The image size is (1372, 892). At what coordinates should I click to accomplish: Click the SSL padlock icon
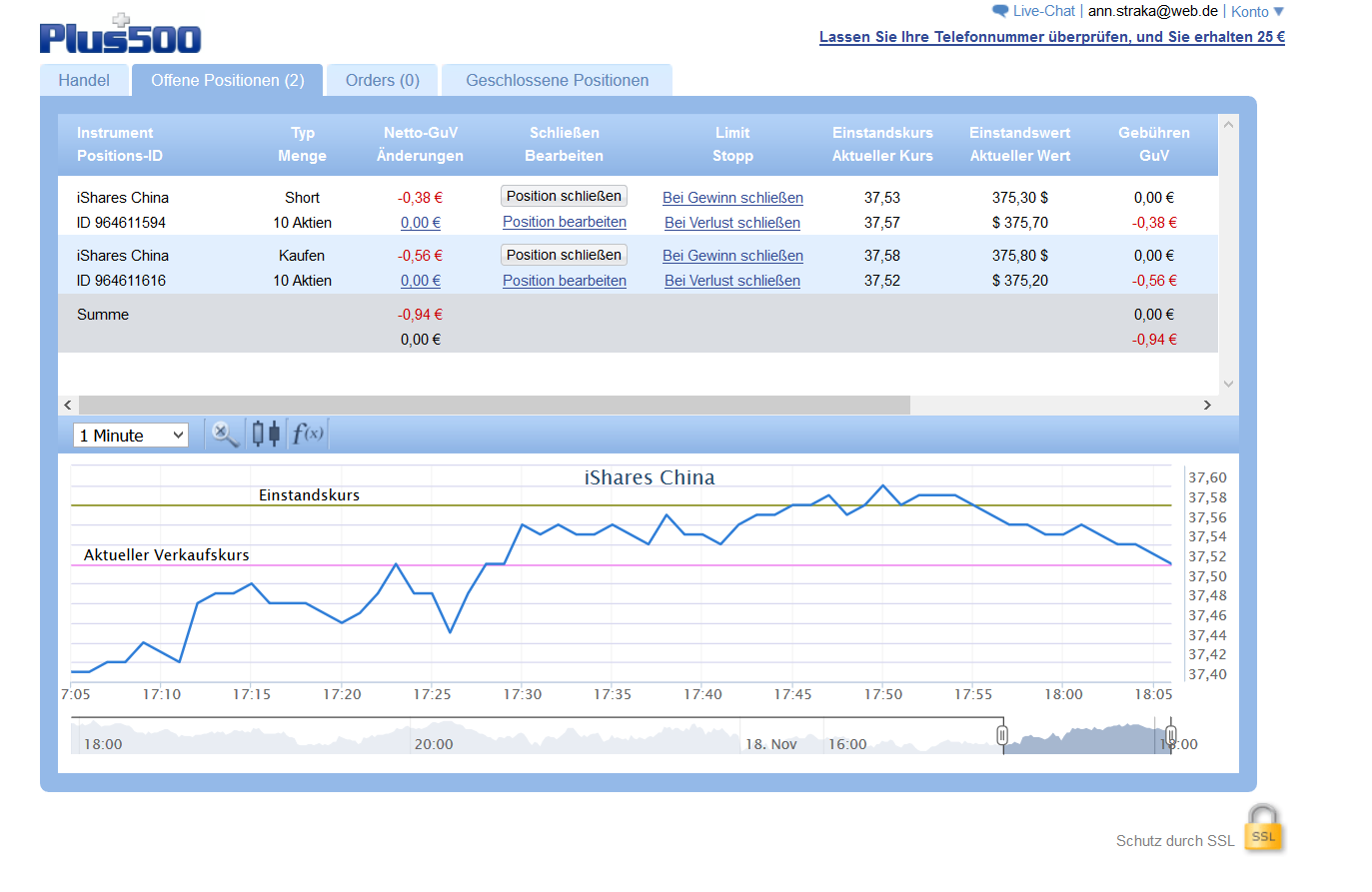coord(1263,828)
